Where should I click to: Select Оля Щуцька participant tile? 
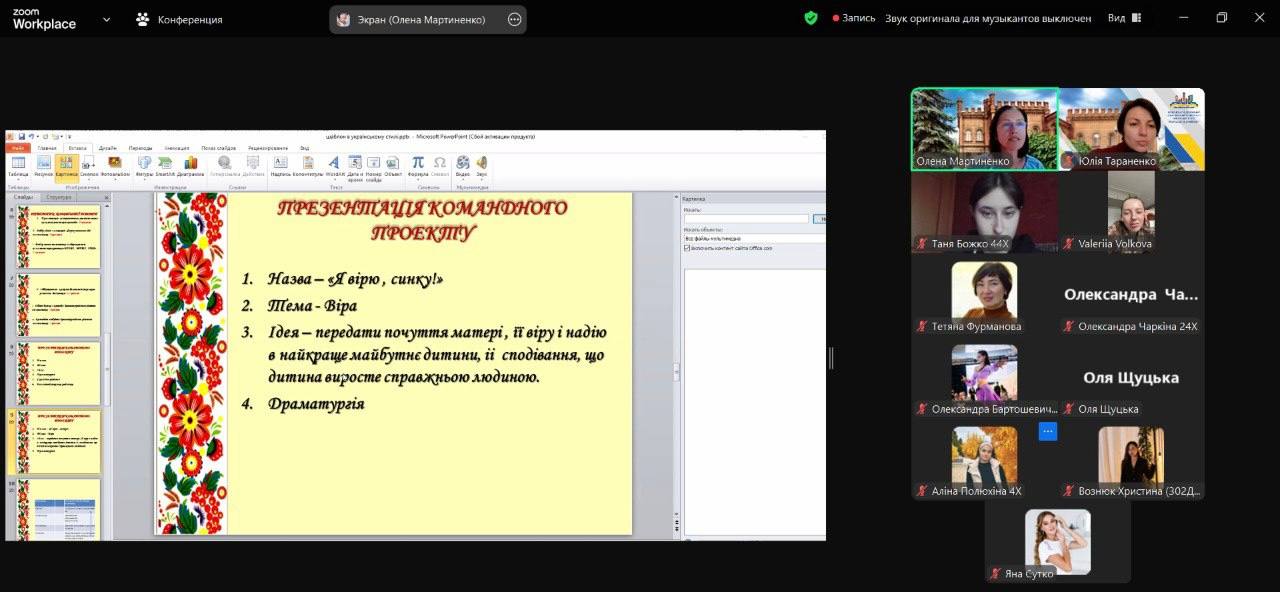click(x=1132, y=378)
